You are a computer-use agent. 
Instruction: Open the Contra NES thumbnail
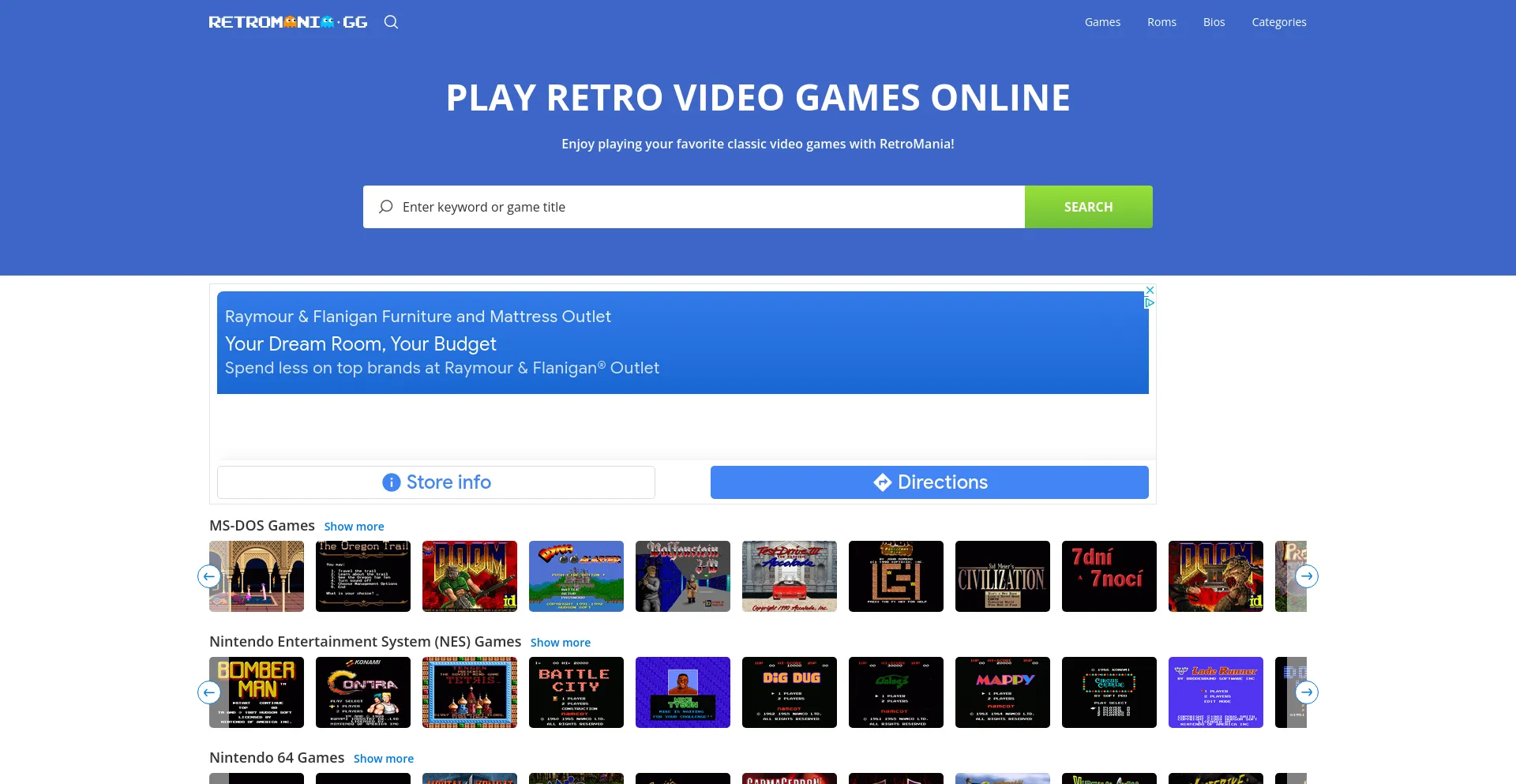pyautogui.click(x=363, y=692)
